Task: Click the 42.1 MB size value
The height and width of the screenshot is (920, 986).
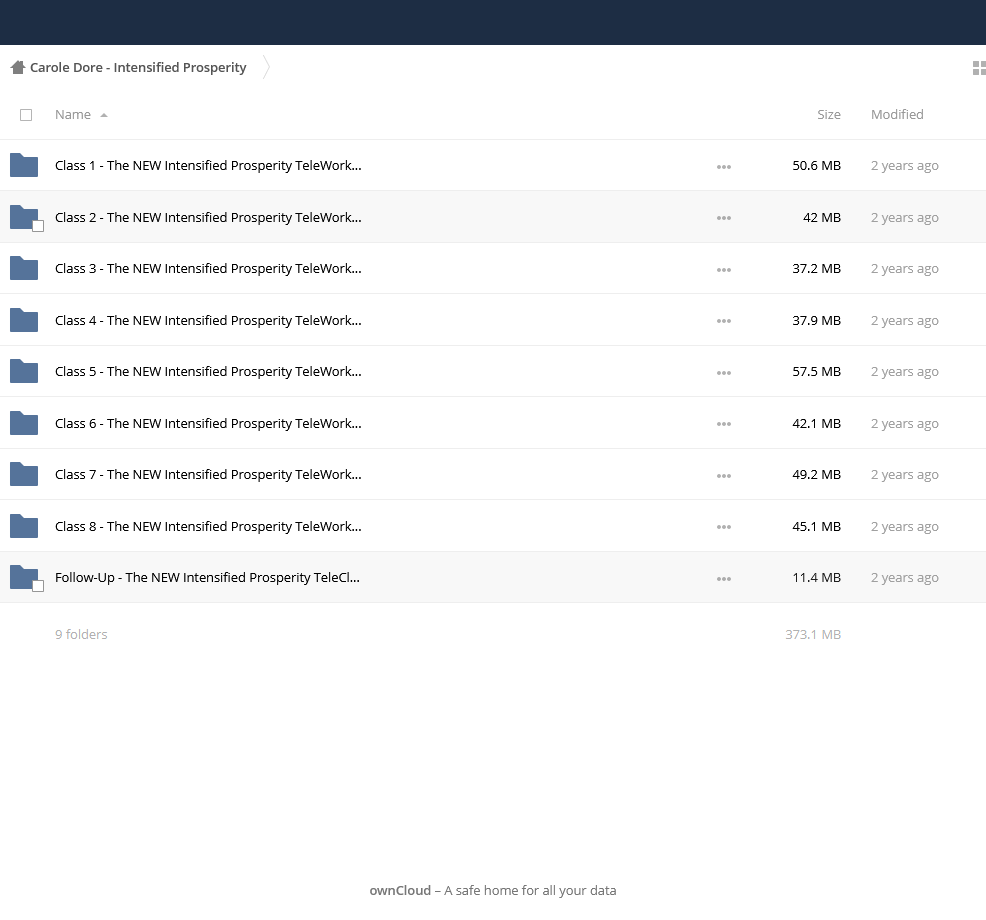Action: 816,423
